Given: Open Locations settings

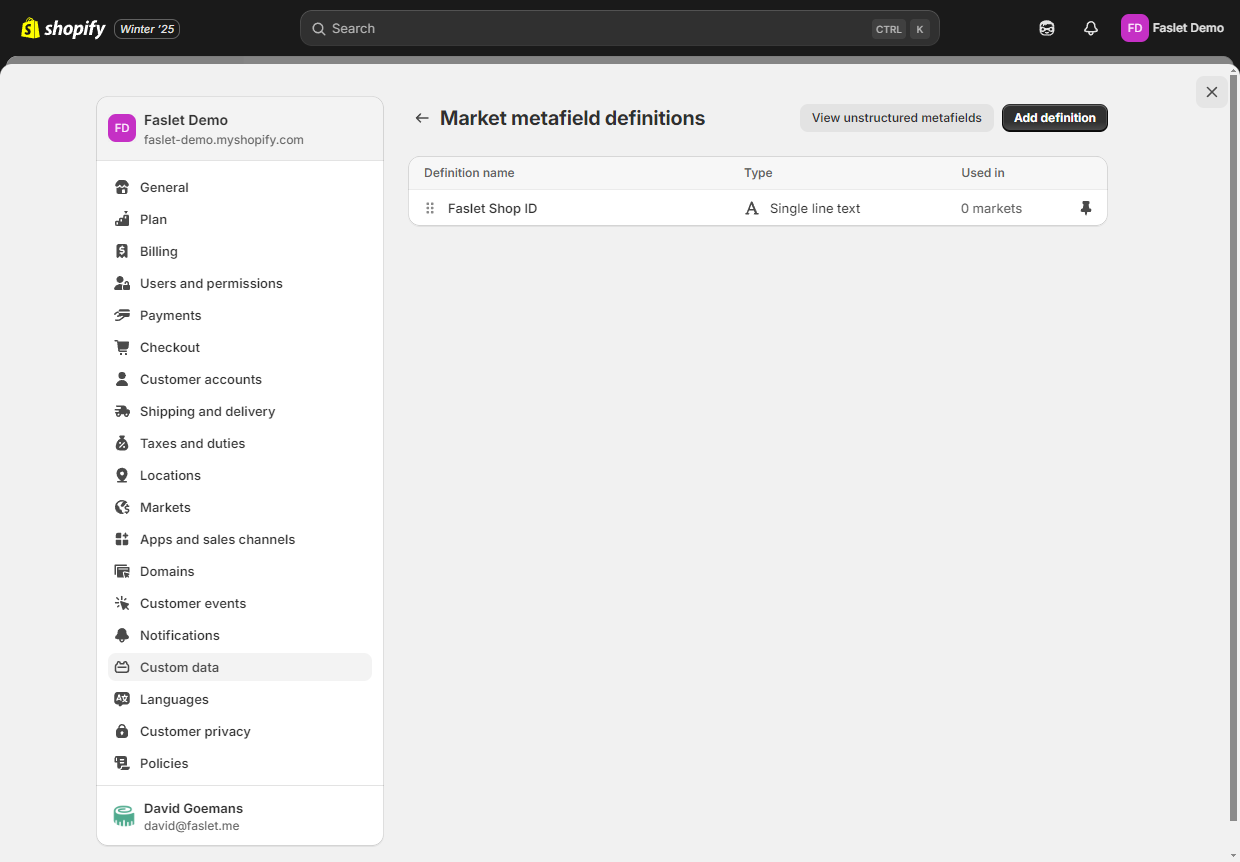Looking at the screenshot, I should point(240,475).
